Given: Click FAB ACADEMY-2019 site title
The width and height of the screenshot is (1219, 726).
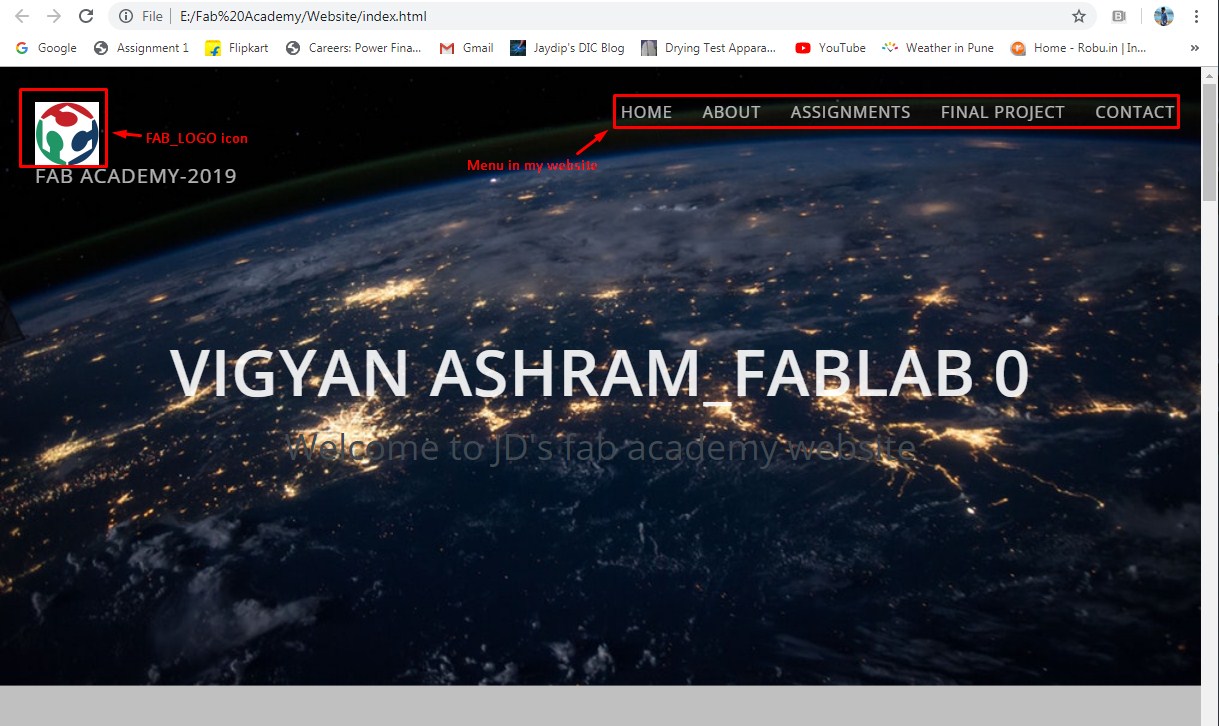Looking at the screenshot, I should 136,176.
